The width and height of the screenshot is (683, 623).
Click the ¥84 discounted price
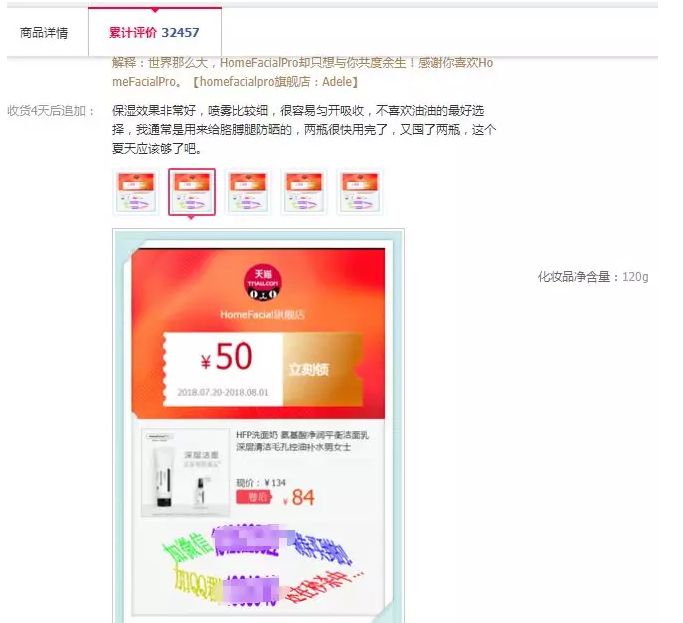(x=299, y=498)
